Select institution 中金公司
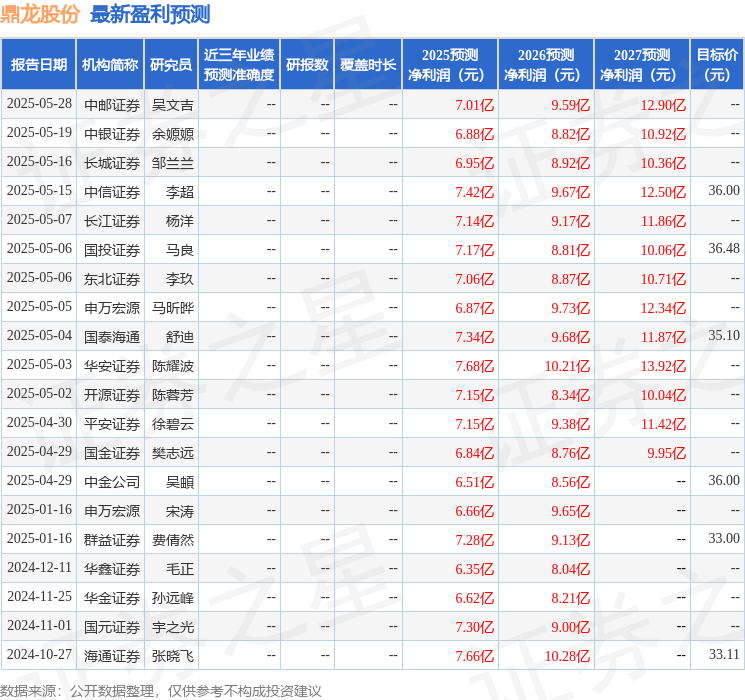 [x=112, y=482]
